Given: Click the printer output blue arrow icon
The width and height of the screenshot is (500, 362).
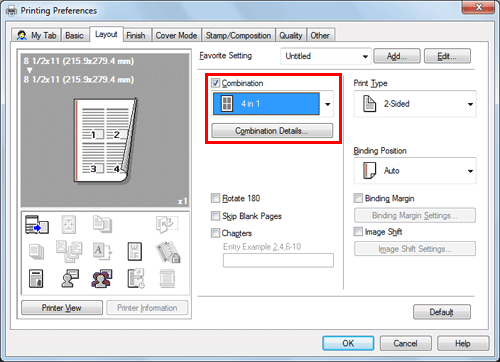Looking at the screenshot, I should click(37, 224).
